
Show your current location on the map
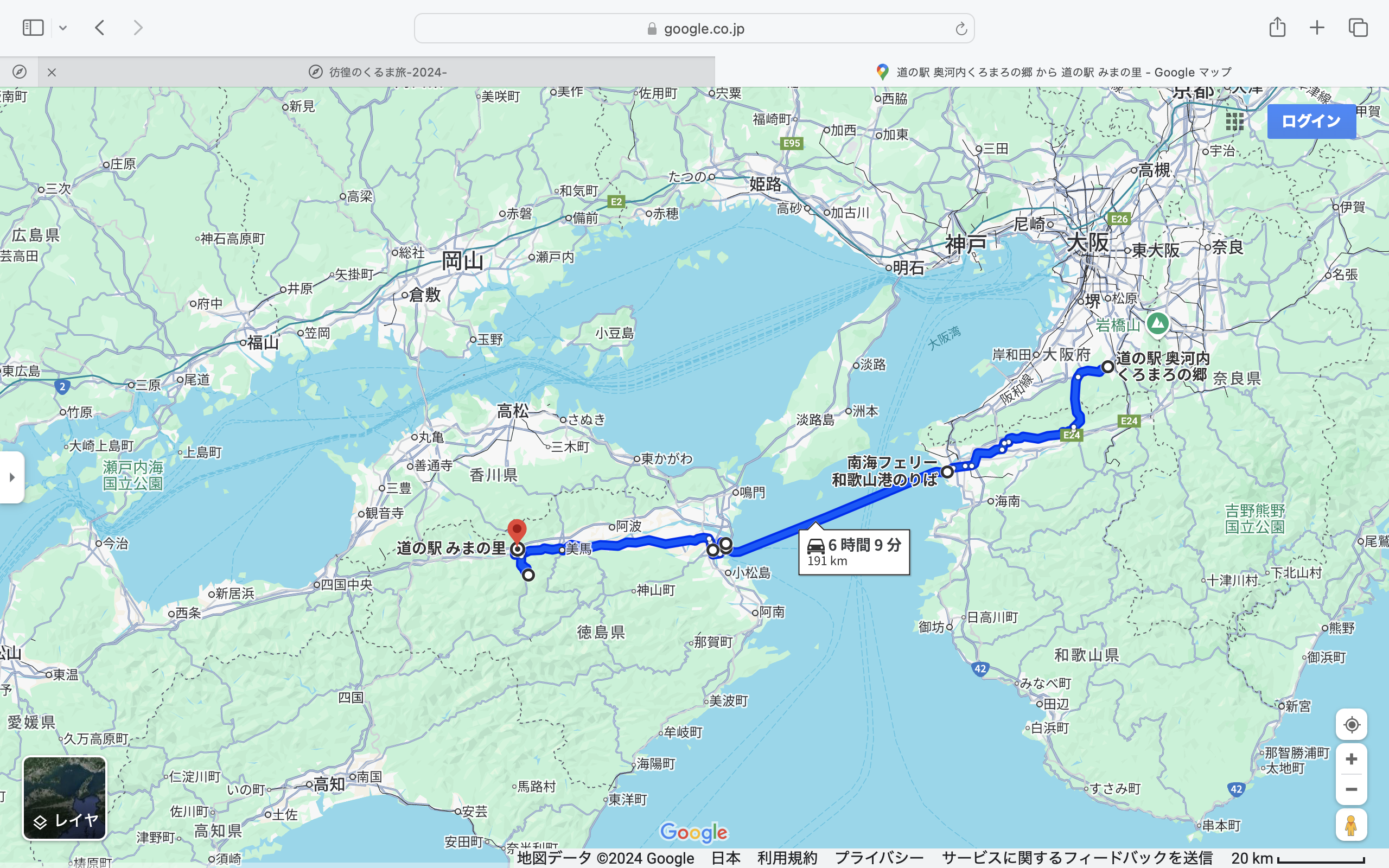coord(1351,724)
